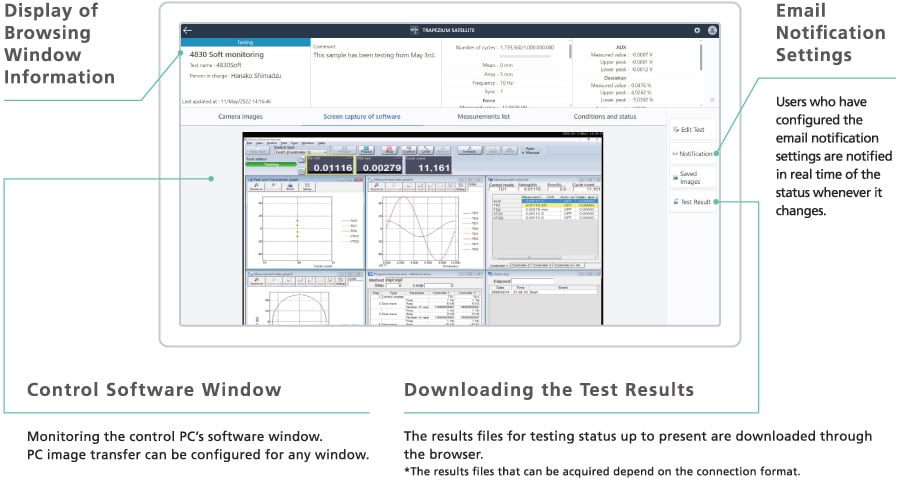Click the back arrow in the header
The width and height of the screenshot is (900, 480).
[187, 30]
